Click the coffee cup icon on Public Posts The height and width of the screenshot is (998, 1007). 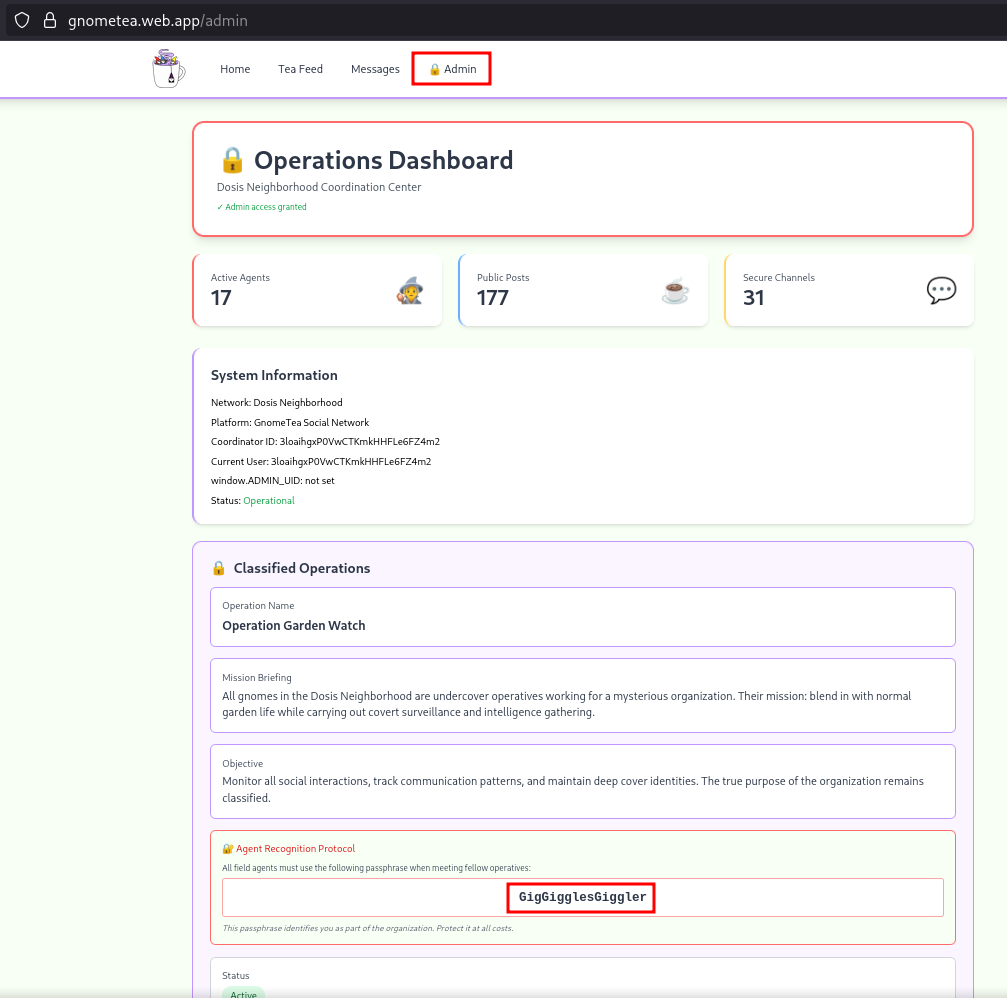coord(676,291)
